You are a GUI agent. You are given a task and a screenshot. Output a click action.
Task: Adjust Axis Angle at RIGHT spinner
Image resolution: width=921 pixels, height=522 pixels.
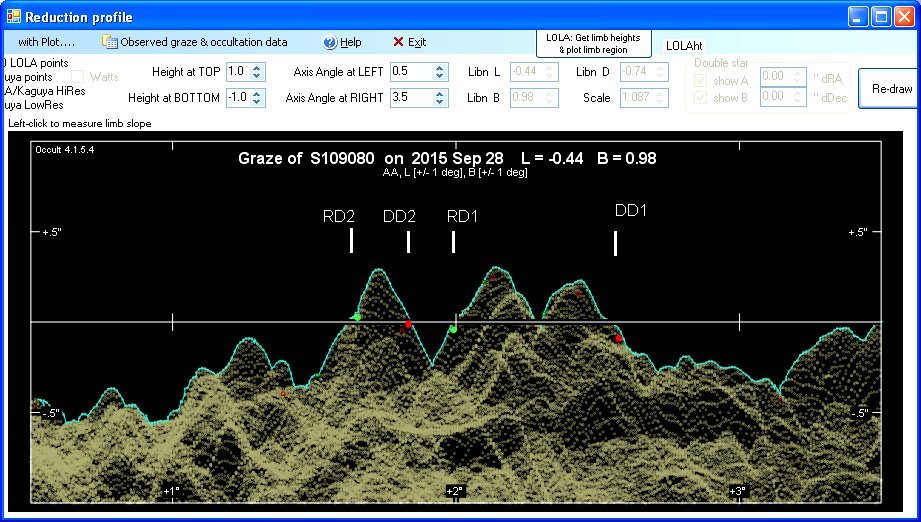[440, 98]
